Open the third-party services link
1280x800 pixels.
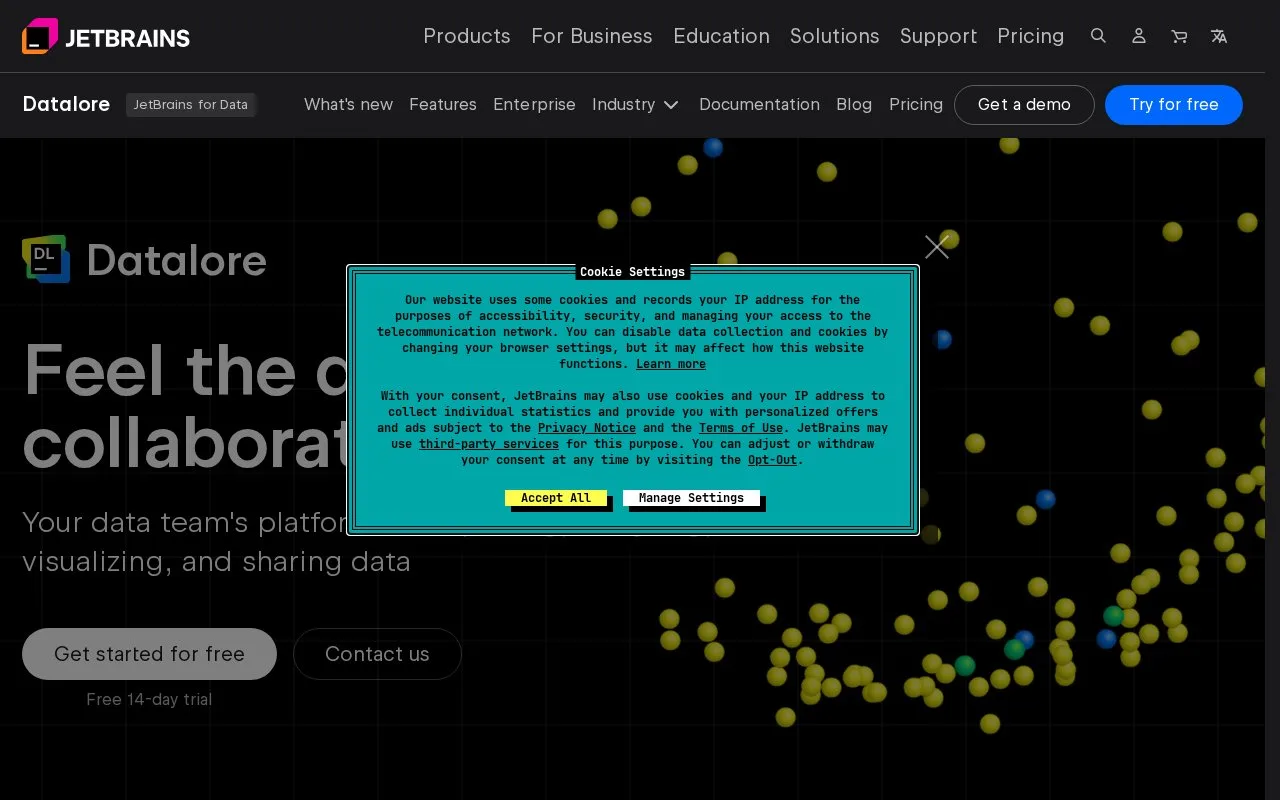tap(489, 444)
